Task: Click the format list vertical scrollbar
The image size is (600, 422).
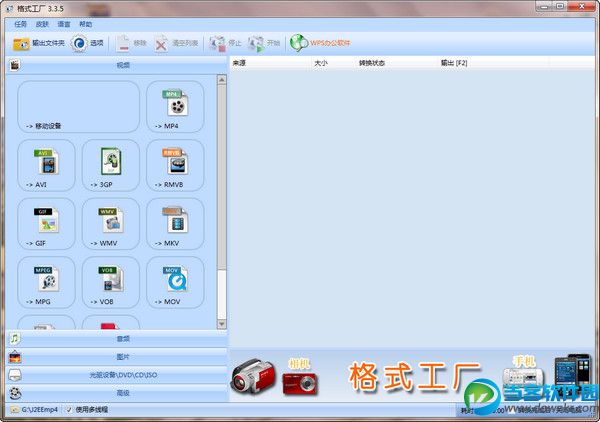Action: click(x=222, y=180)
